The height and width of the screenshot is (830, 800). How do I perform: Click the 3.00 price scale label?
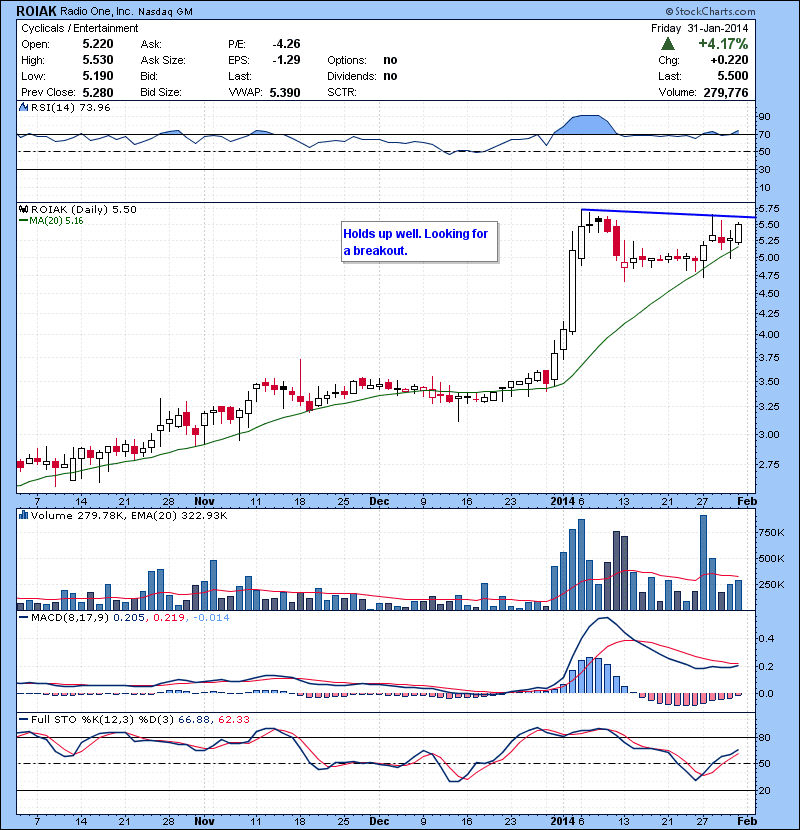pos(769,434)
